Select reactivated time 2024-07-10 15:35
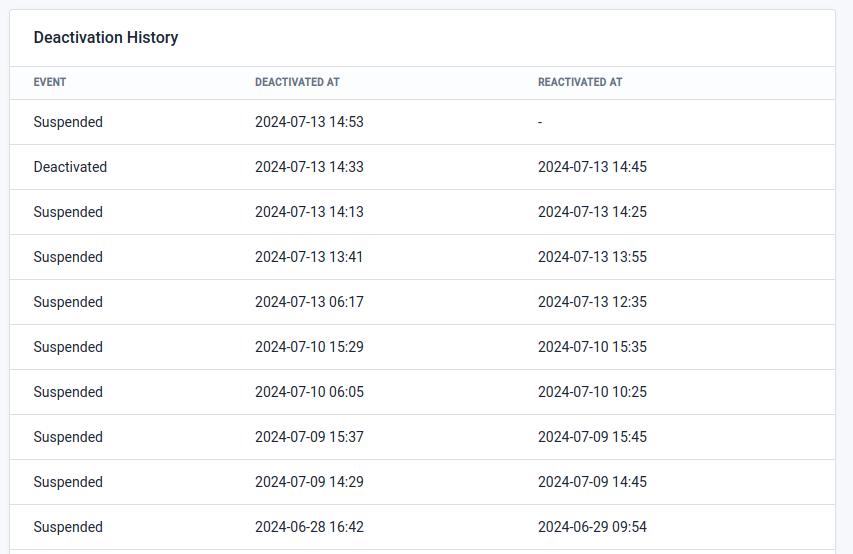The image size is (853, 554). (x=592, y=347)
